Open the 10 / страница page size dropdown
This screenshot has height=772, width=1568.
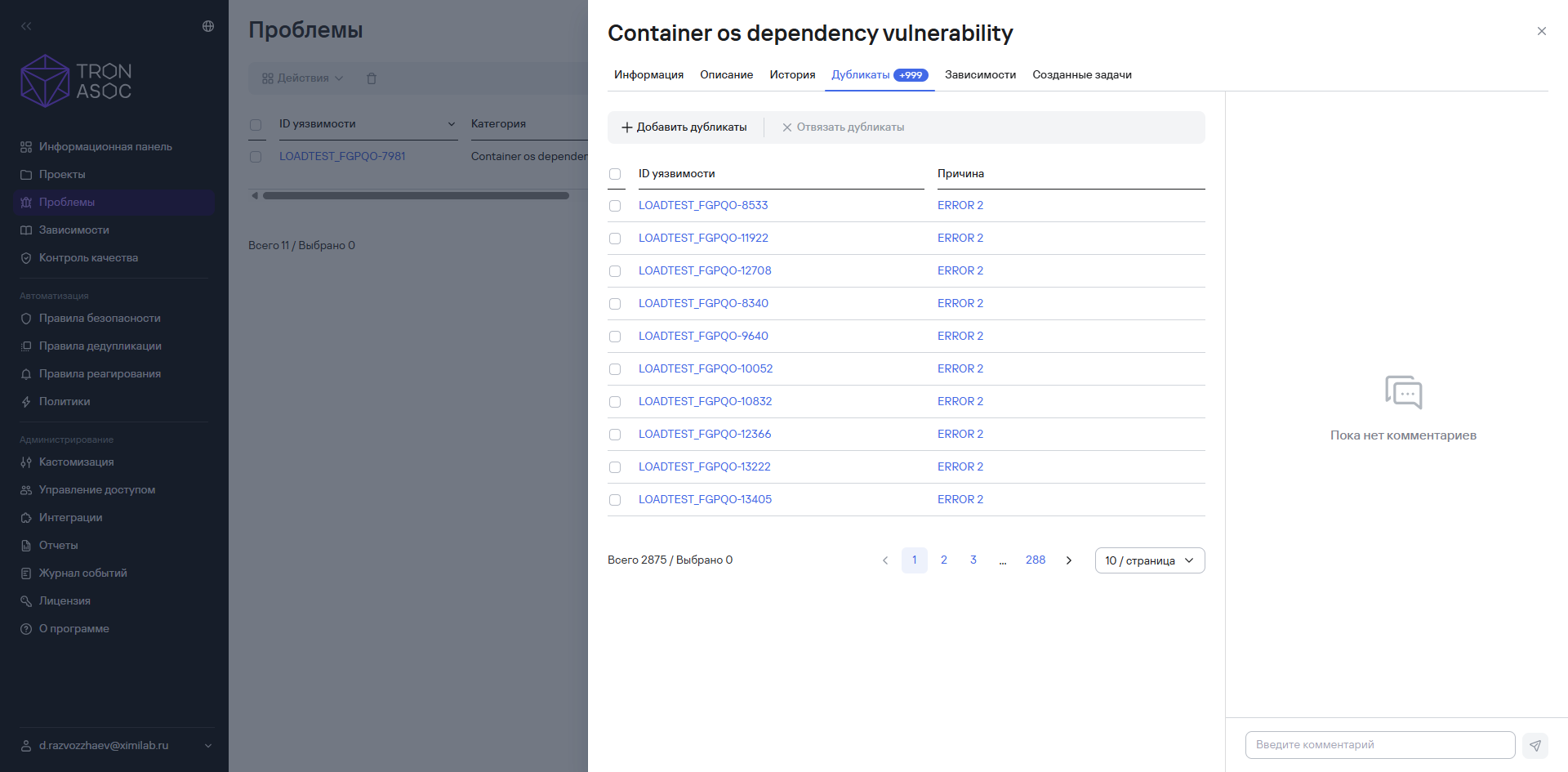[x=1150, y=560]
